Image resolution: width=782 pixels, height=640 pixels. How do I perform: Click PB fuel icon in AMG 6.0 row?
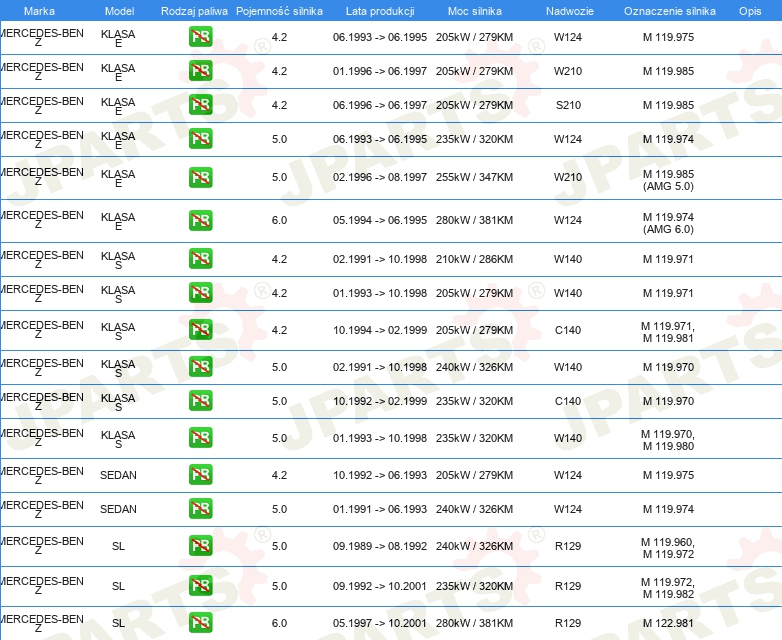click(x=200, y=220)
